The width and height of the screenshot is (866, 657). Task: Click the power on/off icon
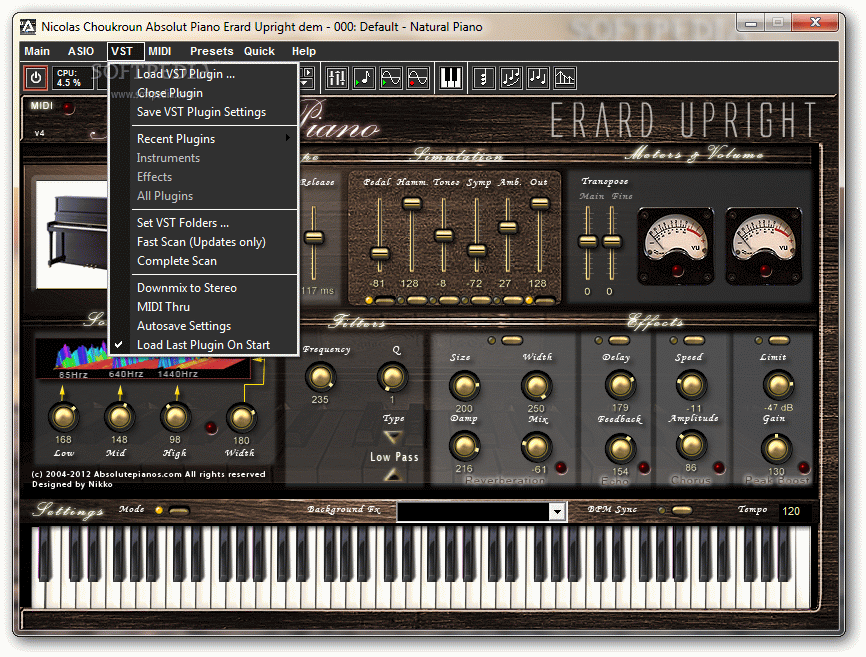36,78
